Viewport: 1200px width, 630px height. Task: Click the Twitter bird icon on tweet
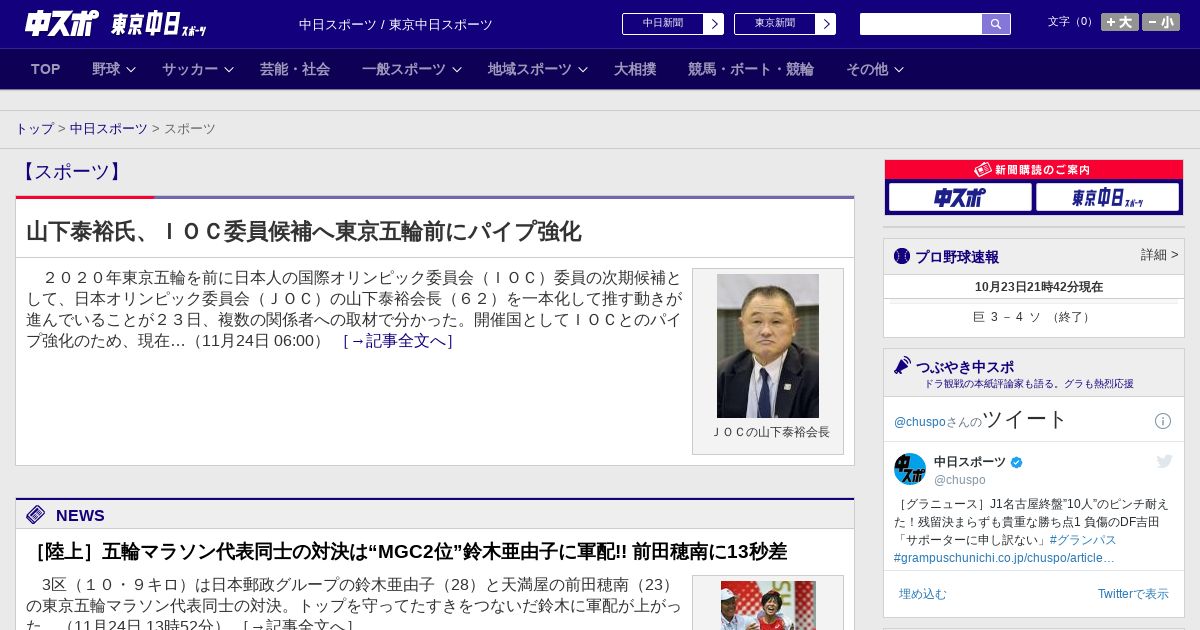(x=1164, y=461)
